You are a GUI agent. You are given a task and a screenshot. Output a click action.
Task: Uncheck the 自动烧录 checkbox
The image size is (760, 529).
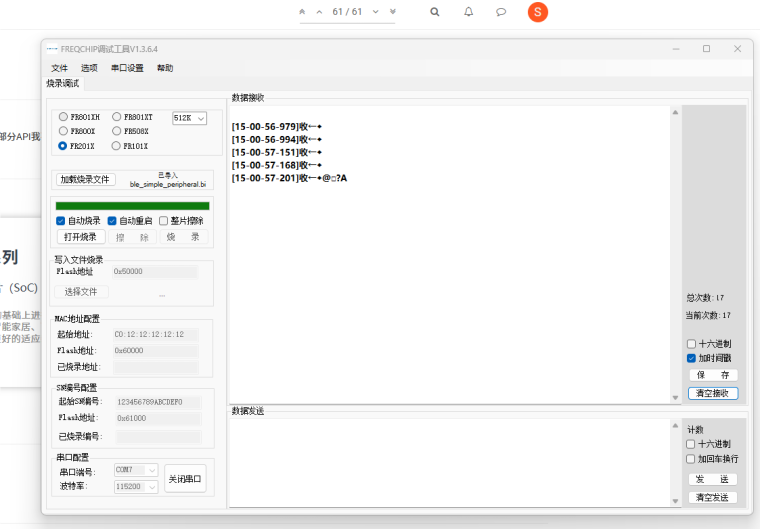click(x=61, y=221)
